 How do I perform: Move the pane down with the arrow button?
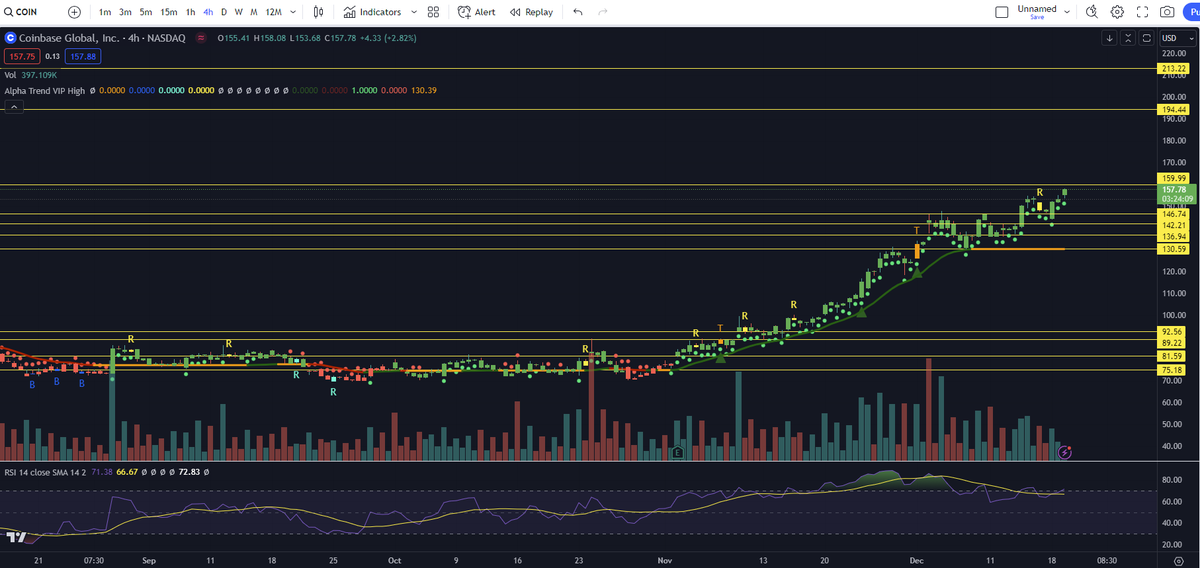(x=1110, y=38)
